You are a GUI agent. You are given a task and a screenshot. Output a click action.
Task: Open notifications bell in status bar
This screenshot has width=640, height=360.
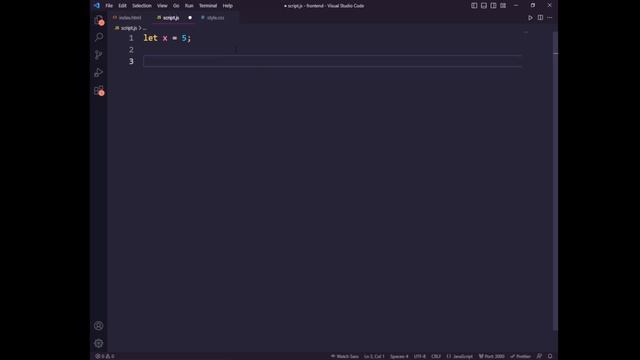click(550, 356)
